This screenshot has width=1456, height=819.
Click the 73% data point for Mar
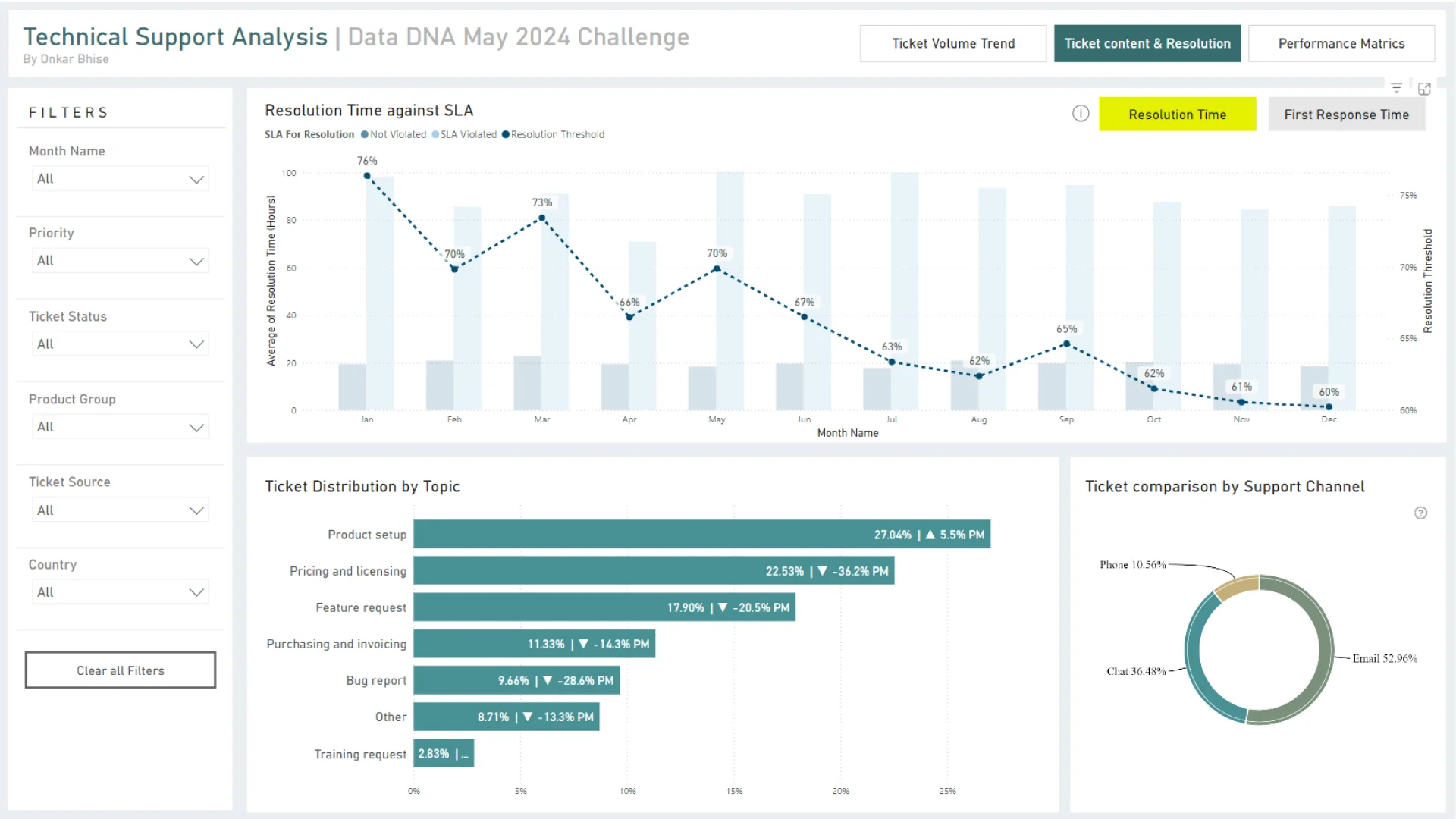pos(542,218)
